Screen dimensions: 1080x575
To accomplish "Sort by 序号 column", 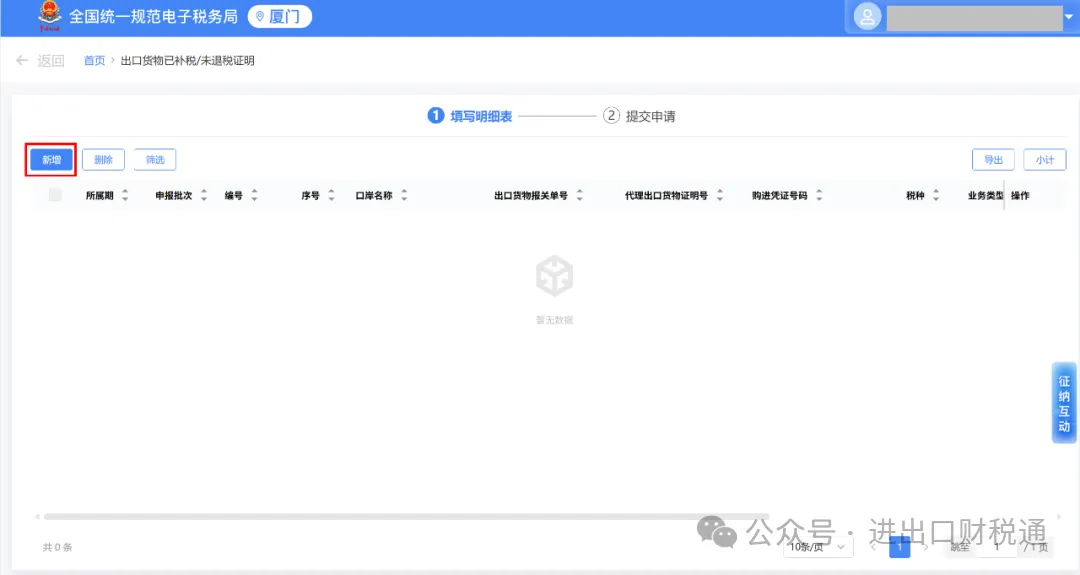I will pyautogui.click(x=331, y=196).
